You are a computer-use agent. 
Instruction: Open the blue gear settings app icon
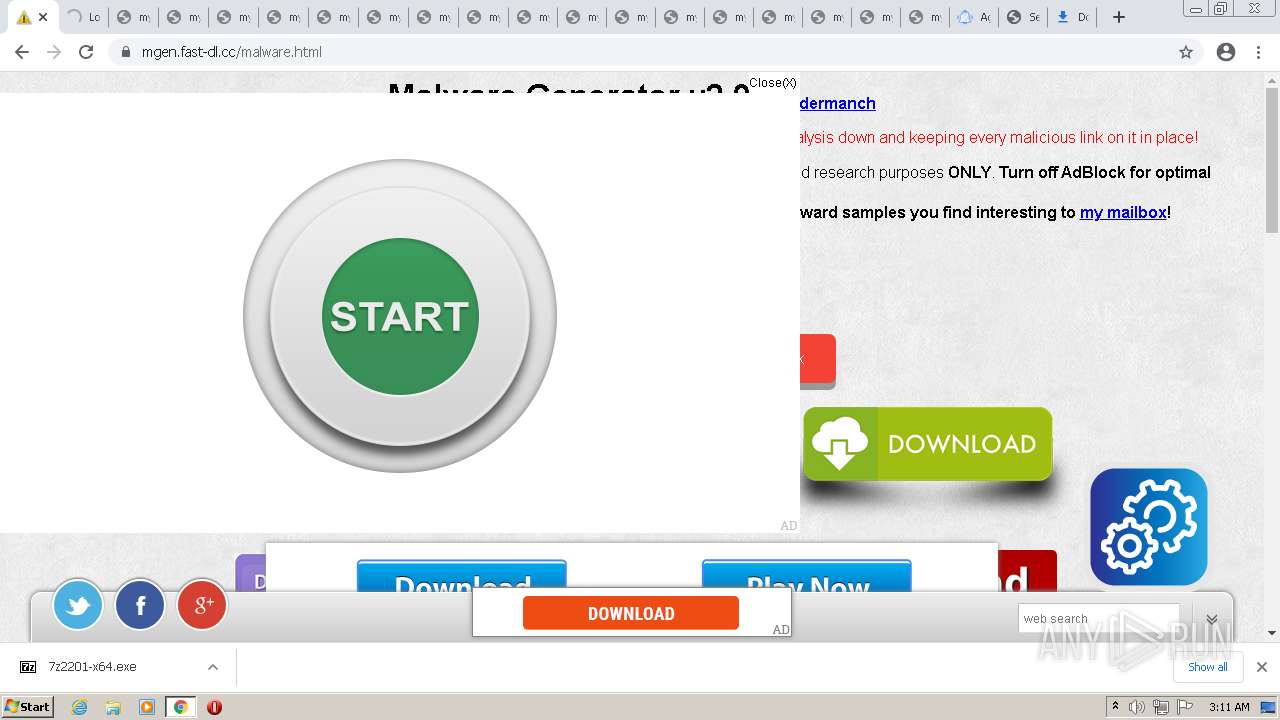(x=1149, y=527)
